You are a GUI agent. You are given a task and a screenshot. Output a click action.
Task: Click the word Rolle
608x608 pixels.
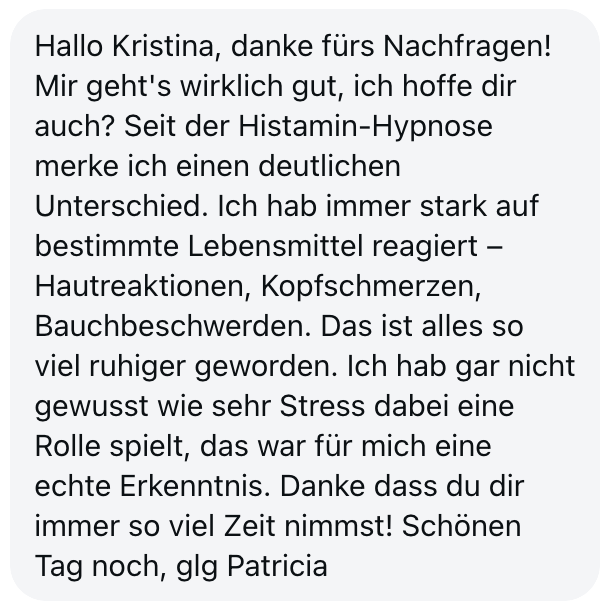68,446
